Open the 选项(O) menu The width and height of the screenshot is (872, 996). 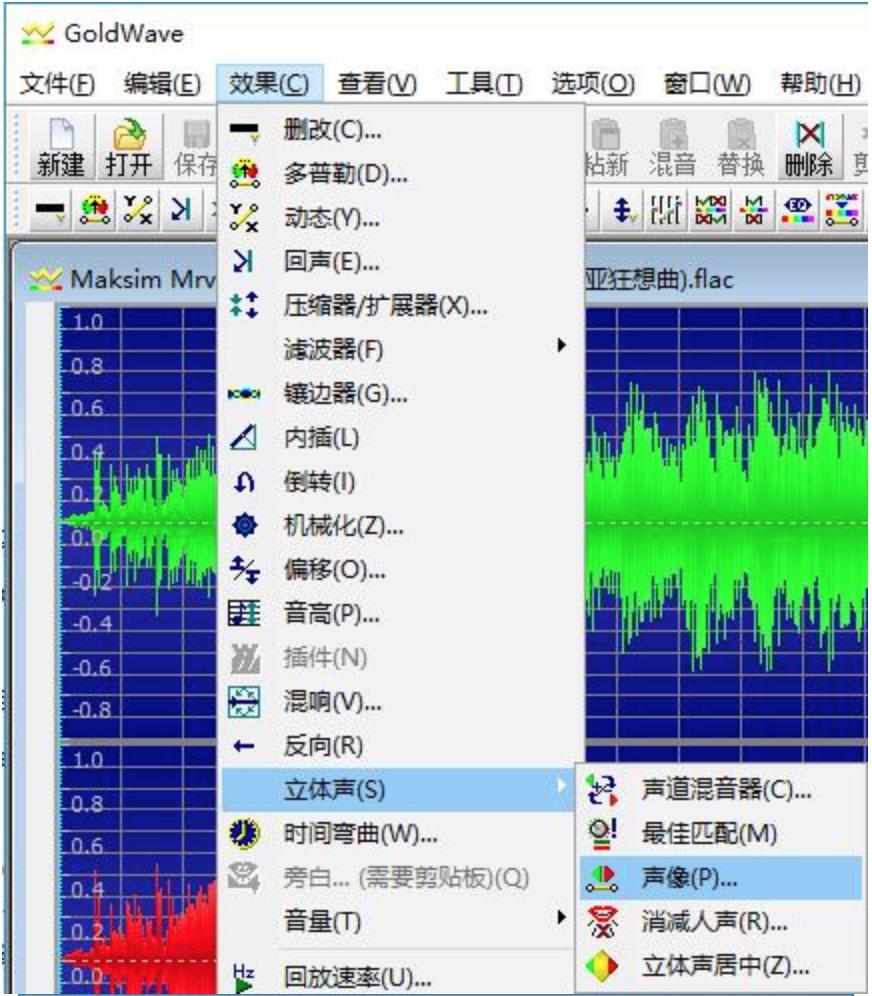pos(593,83)
